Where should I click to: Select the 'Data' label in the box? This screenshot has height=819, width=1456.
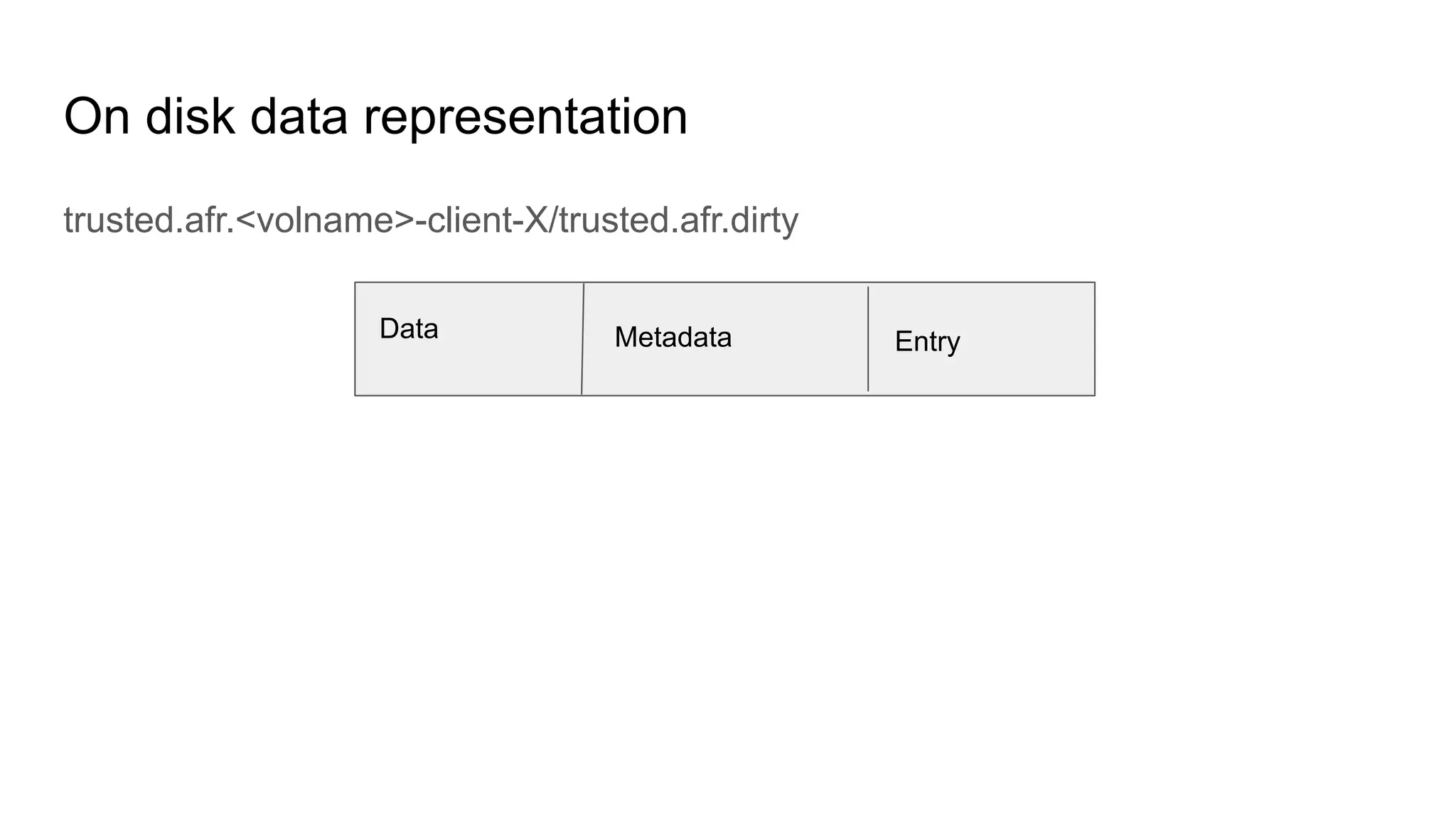(x=409, y=329)
